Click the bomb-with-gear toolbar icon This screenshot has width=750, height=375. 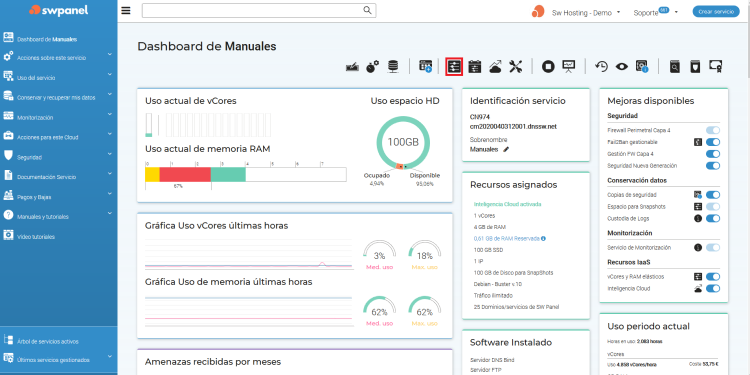tap(373, 66)
